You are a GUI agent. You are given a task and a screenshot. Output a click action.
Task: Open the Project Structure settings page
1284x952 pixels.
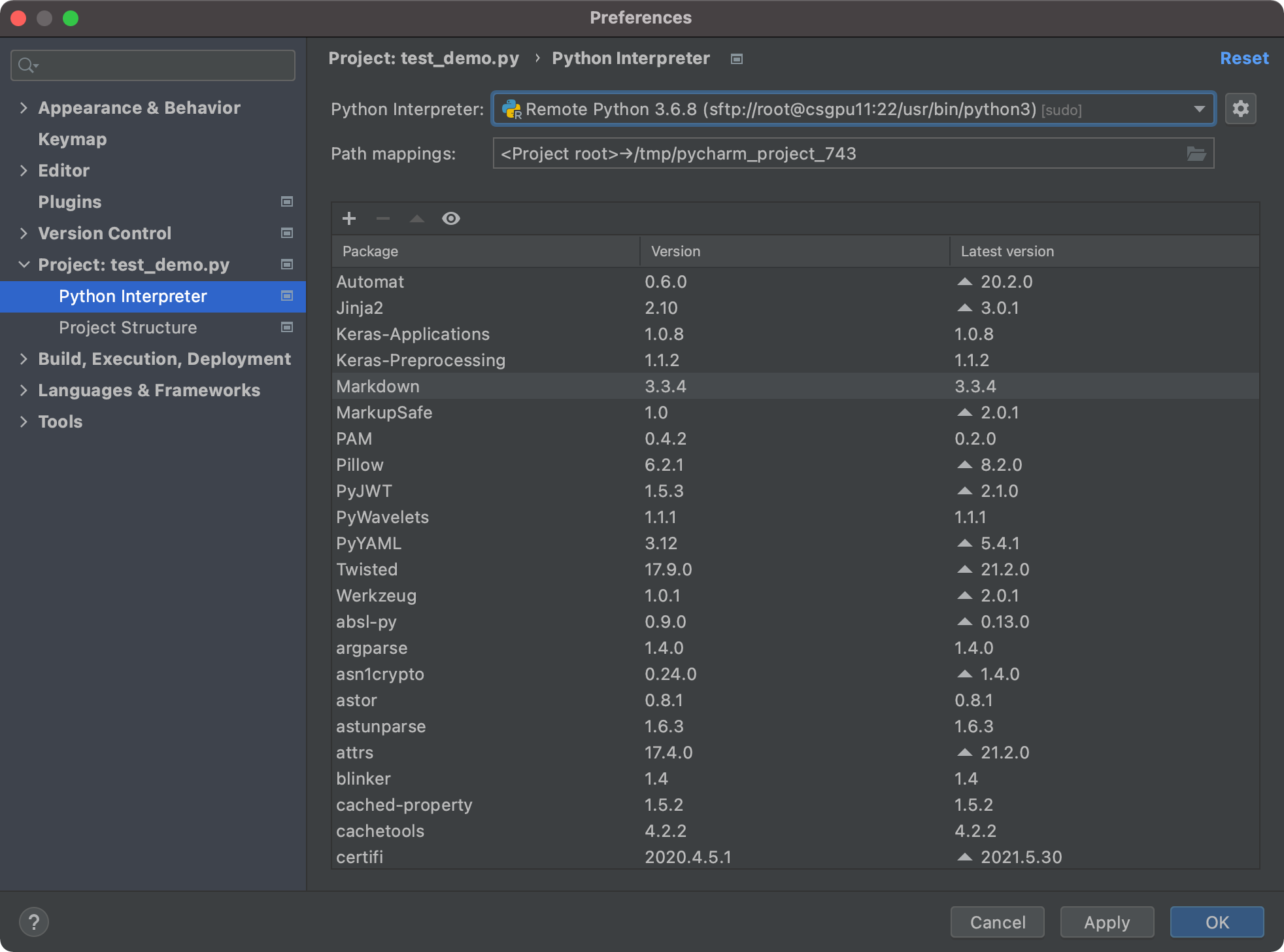point(127,328)
